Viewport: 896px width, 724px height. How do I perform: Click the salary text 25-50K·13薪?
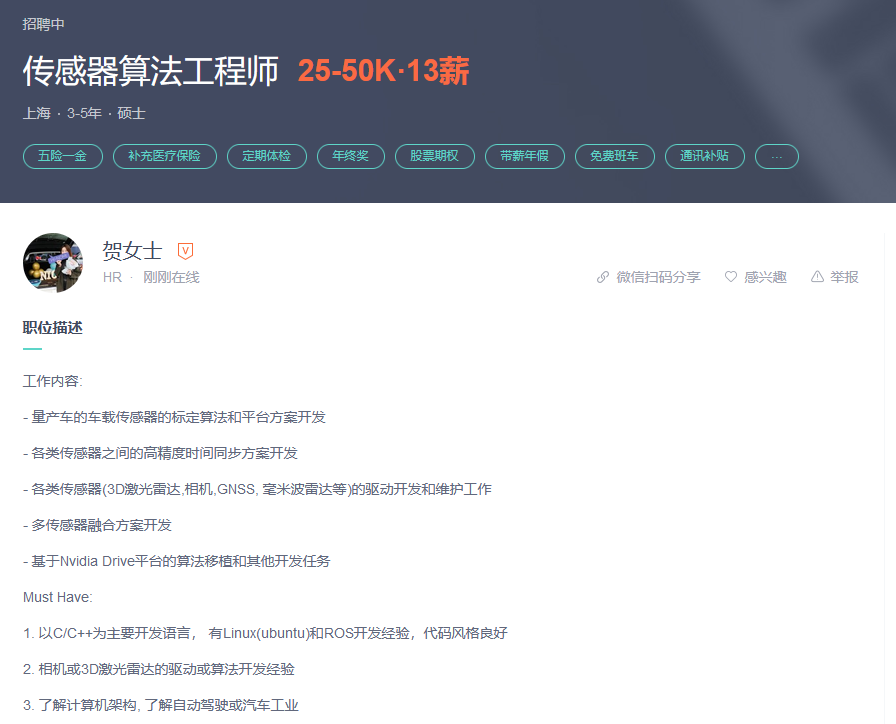click(x=383, y=71)
